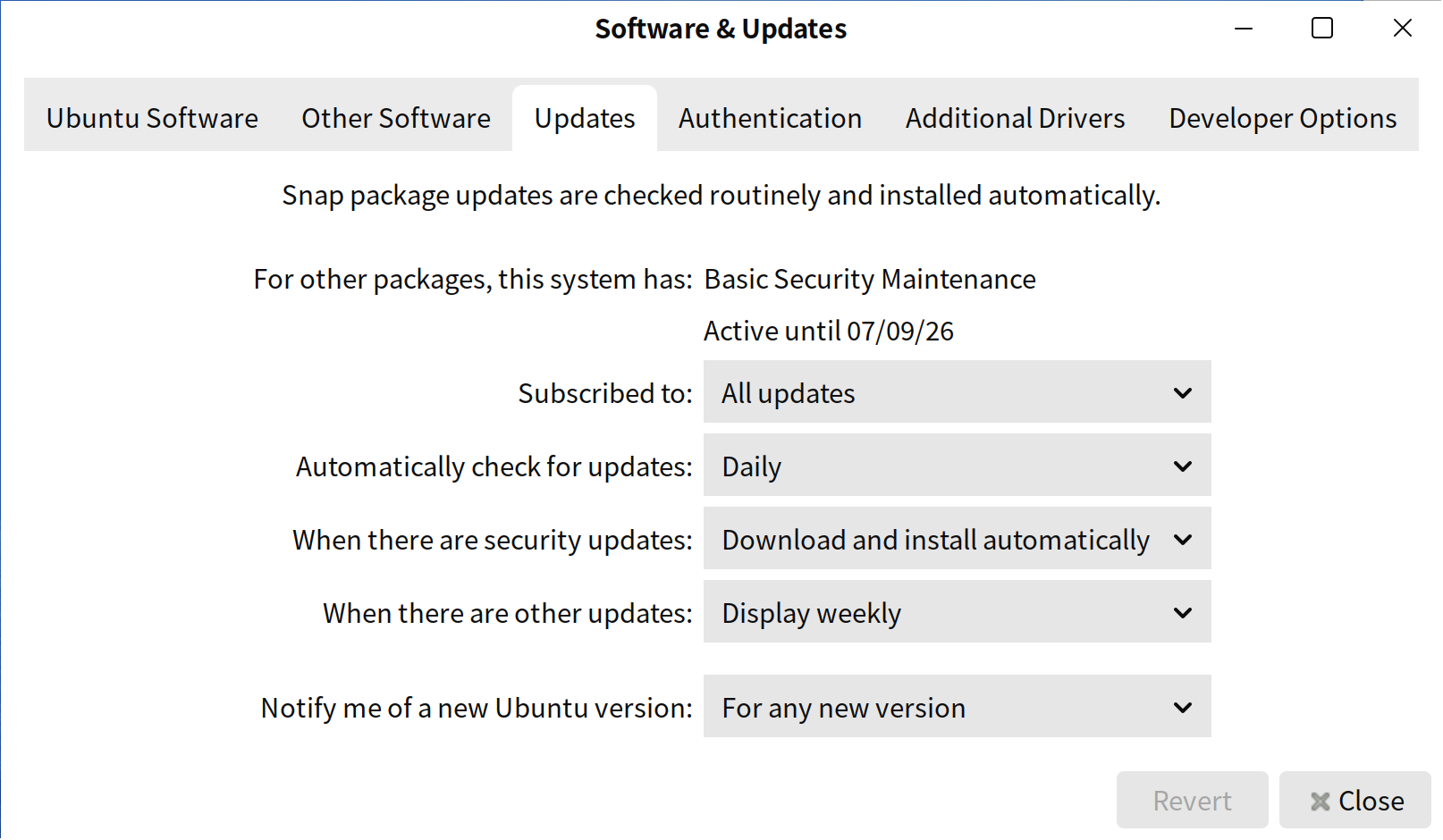1443x840 pixels.
Task: Open the Ubuntu Software tab
Action: tap(152, 118)
